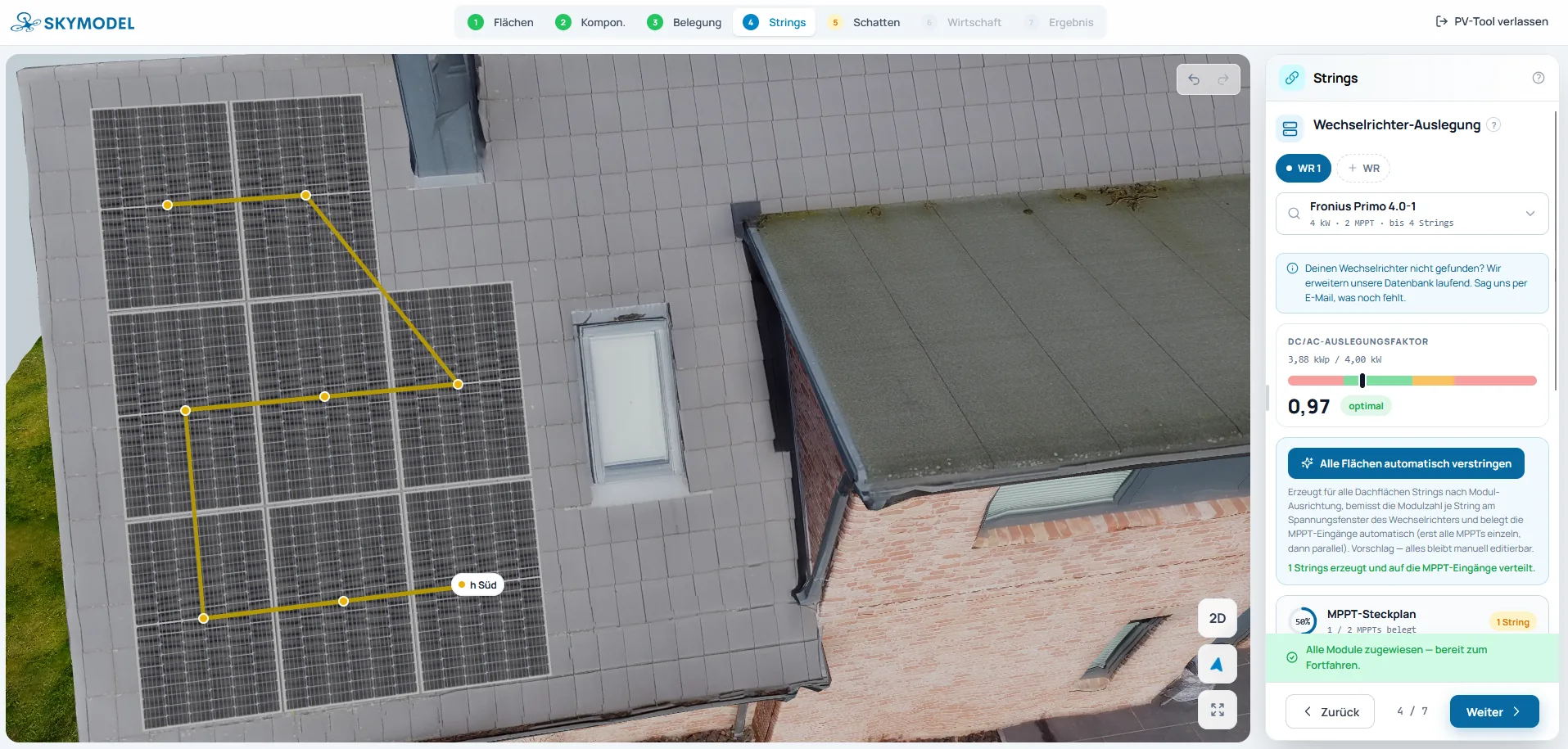
Task: Show Wechselrichter-Auslegung help tooltip
Action: (1494, 125)
